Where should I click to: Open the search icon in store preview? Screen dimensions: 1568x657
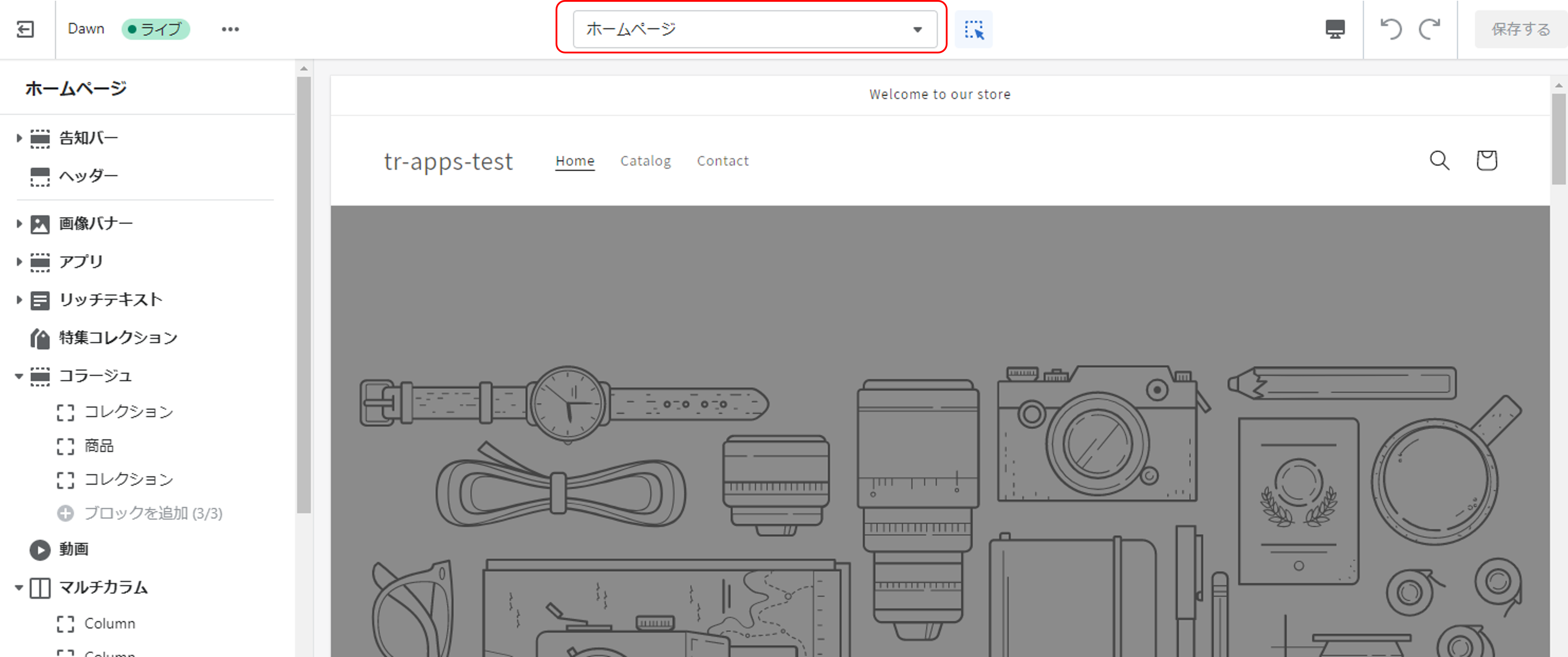click(1439, 161)
